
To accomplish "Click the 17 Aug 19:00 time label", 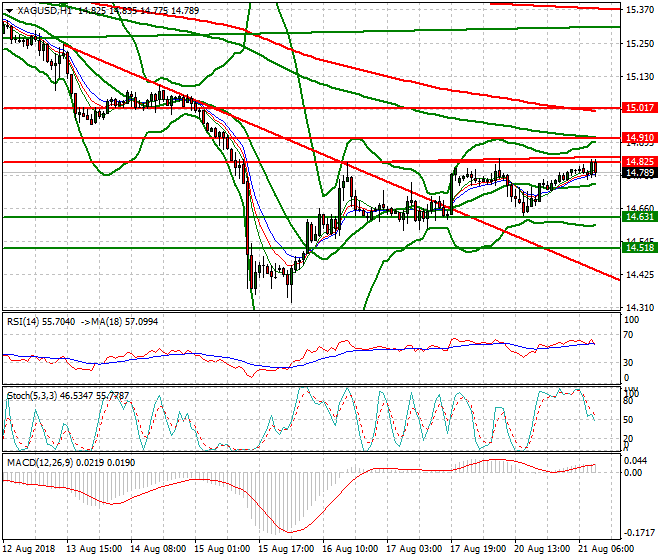I will 478,549.
